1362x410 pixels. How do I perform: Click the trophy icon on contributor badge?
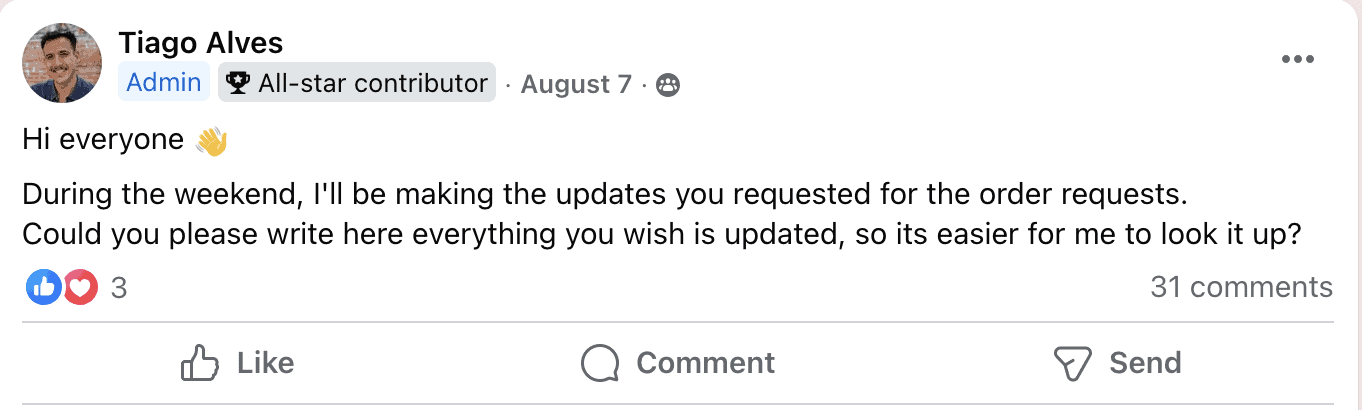click(x=238, y=84)
